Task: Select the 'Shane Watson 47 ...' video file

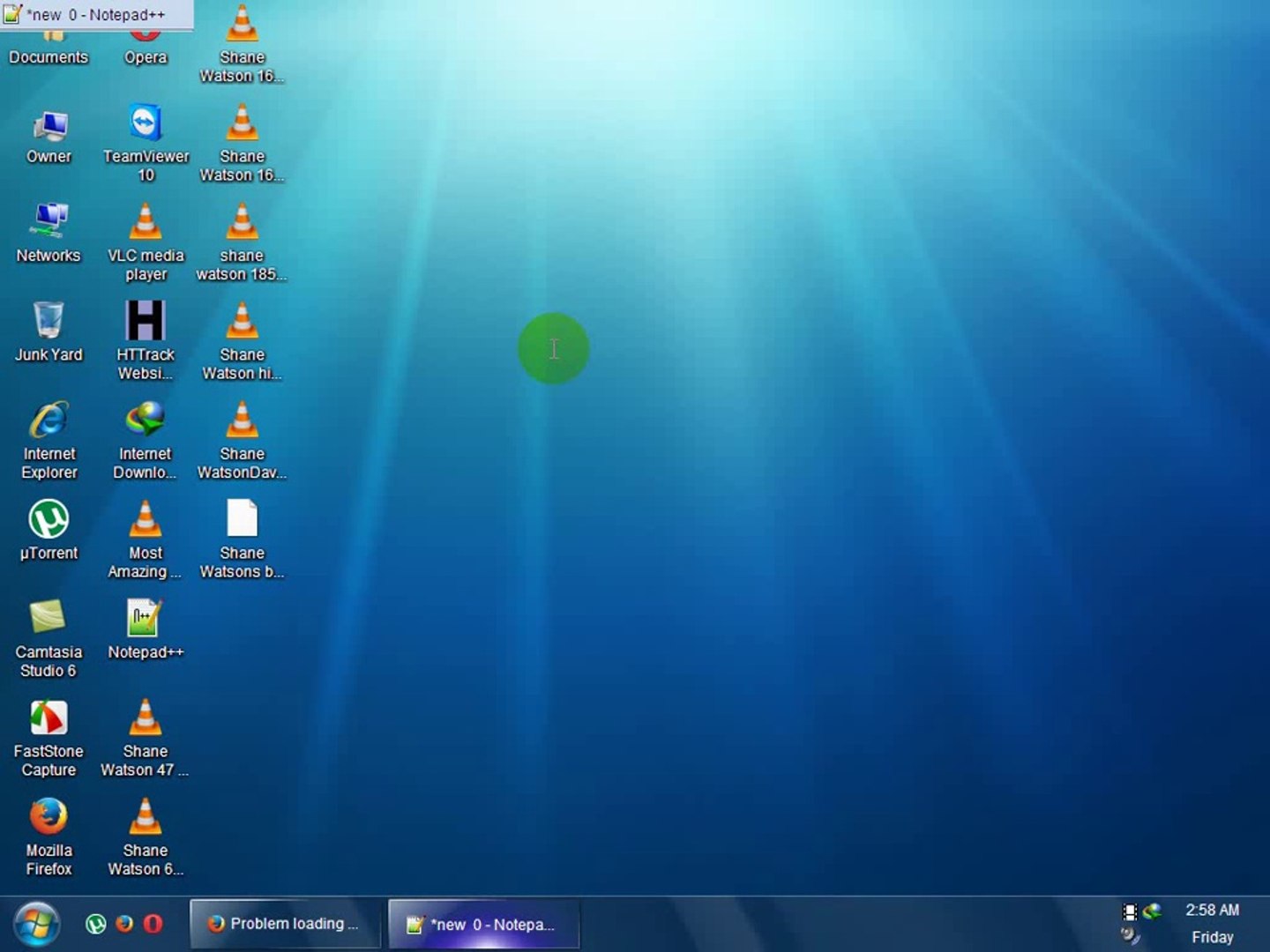Action: (146, 738)
